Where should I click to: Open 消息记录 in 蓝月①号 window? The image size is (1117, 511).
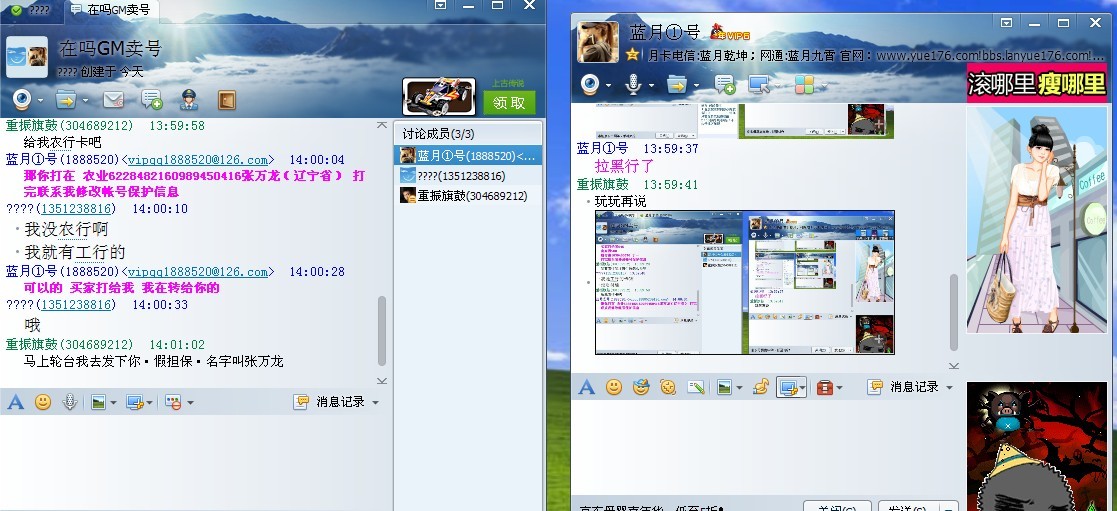click(x=904, y=387)
